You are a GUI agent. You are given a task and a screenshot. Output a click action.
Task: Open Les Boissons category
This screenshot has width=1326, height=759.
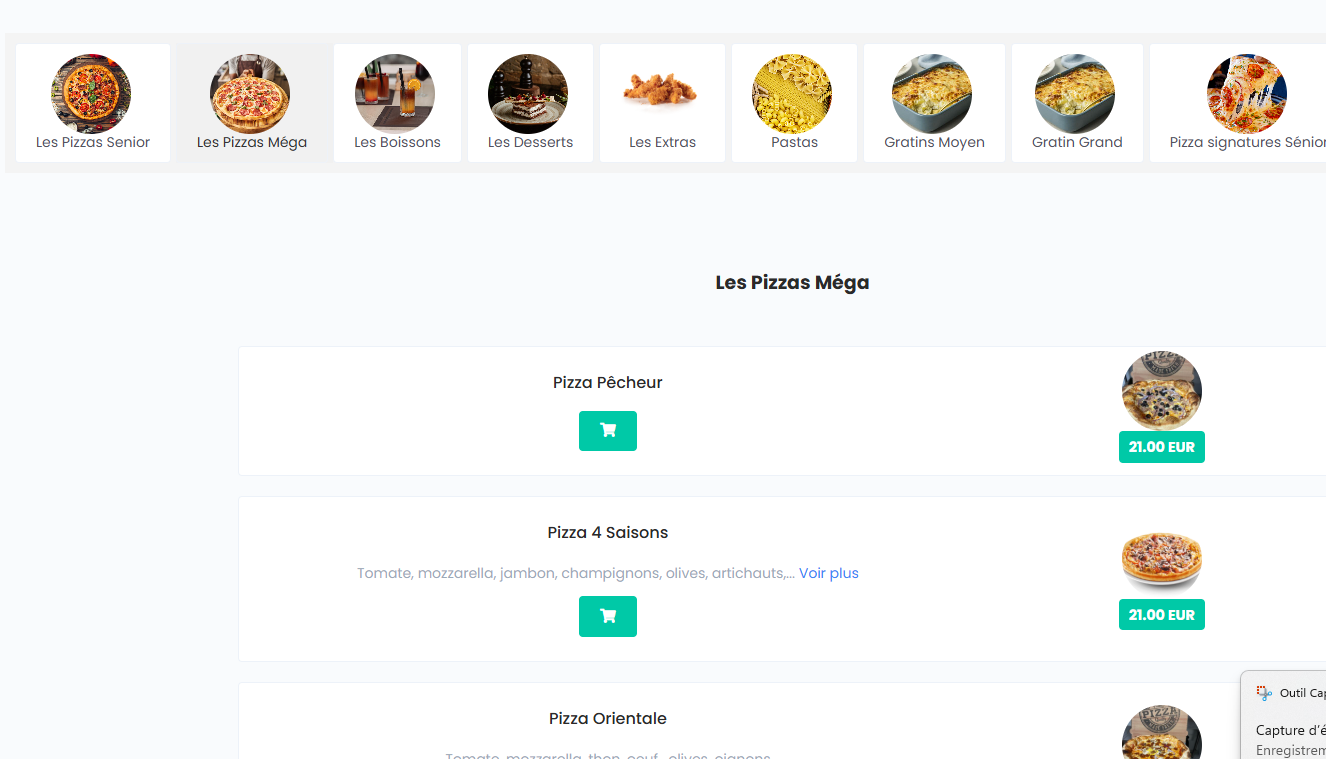click(397, 103)
